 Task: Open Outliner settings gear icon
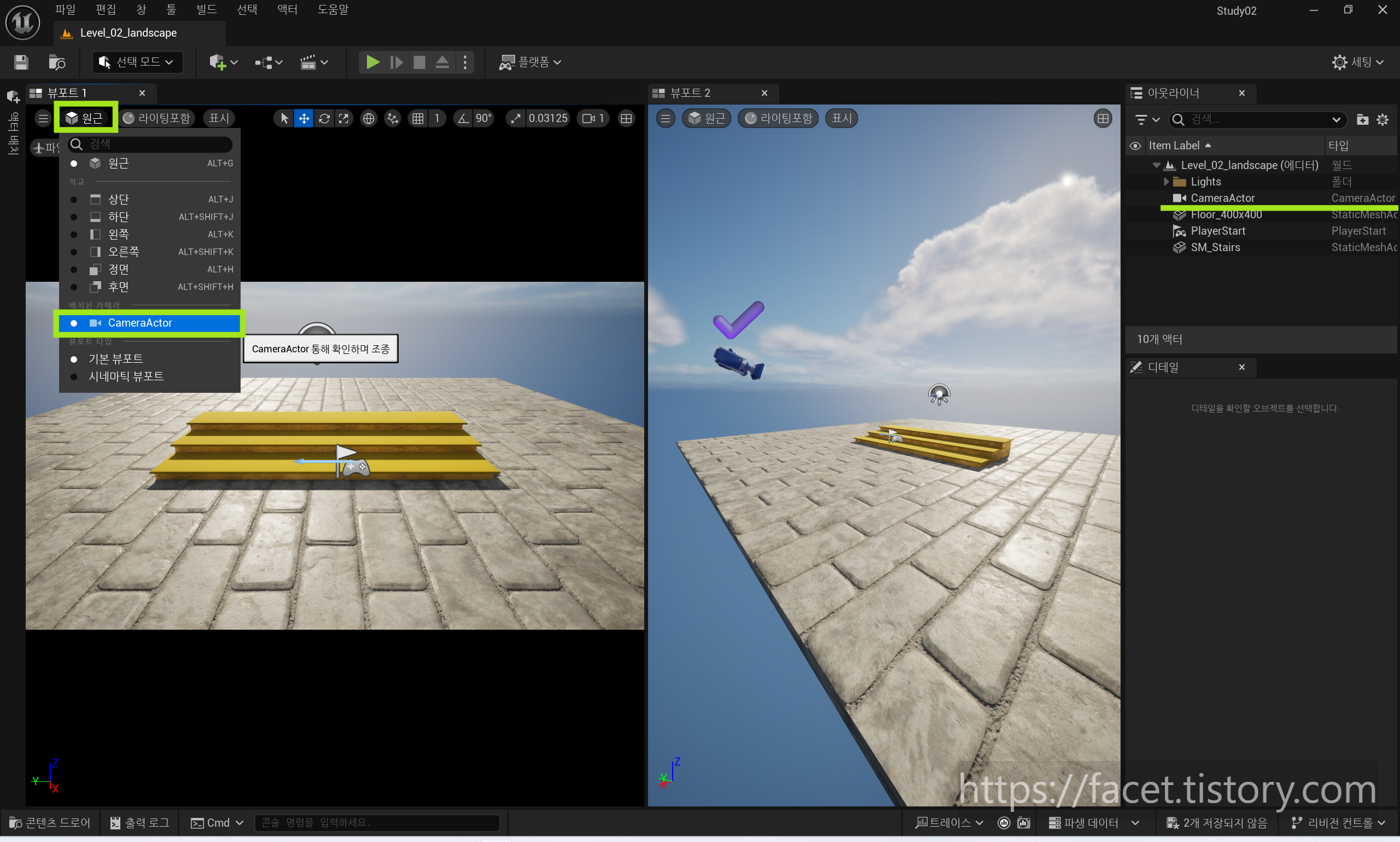tap(1382, 119)
